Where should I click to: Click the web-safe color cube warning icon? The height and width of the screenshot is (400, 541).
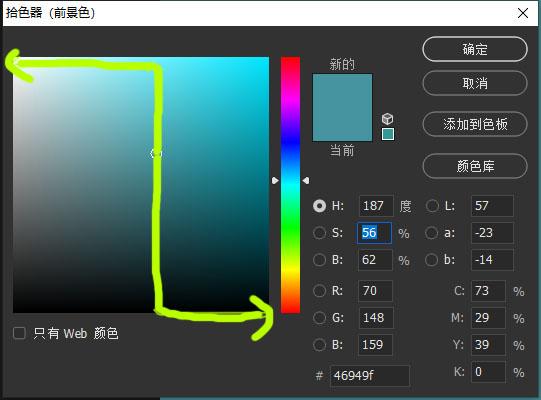tap(387, 119)
